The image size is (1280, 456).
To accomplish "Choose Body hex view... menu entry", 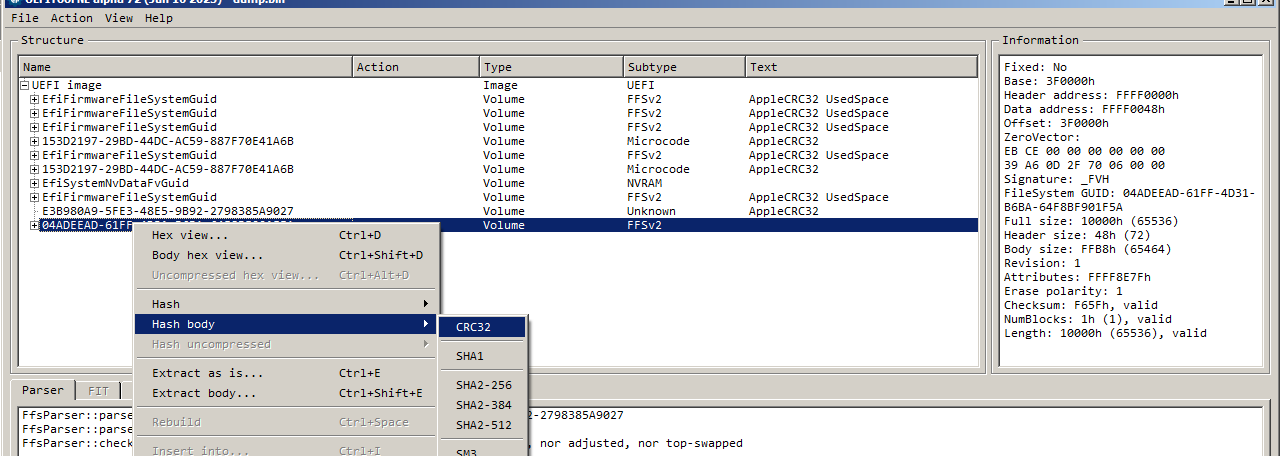I will click(x=287, y=255).
